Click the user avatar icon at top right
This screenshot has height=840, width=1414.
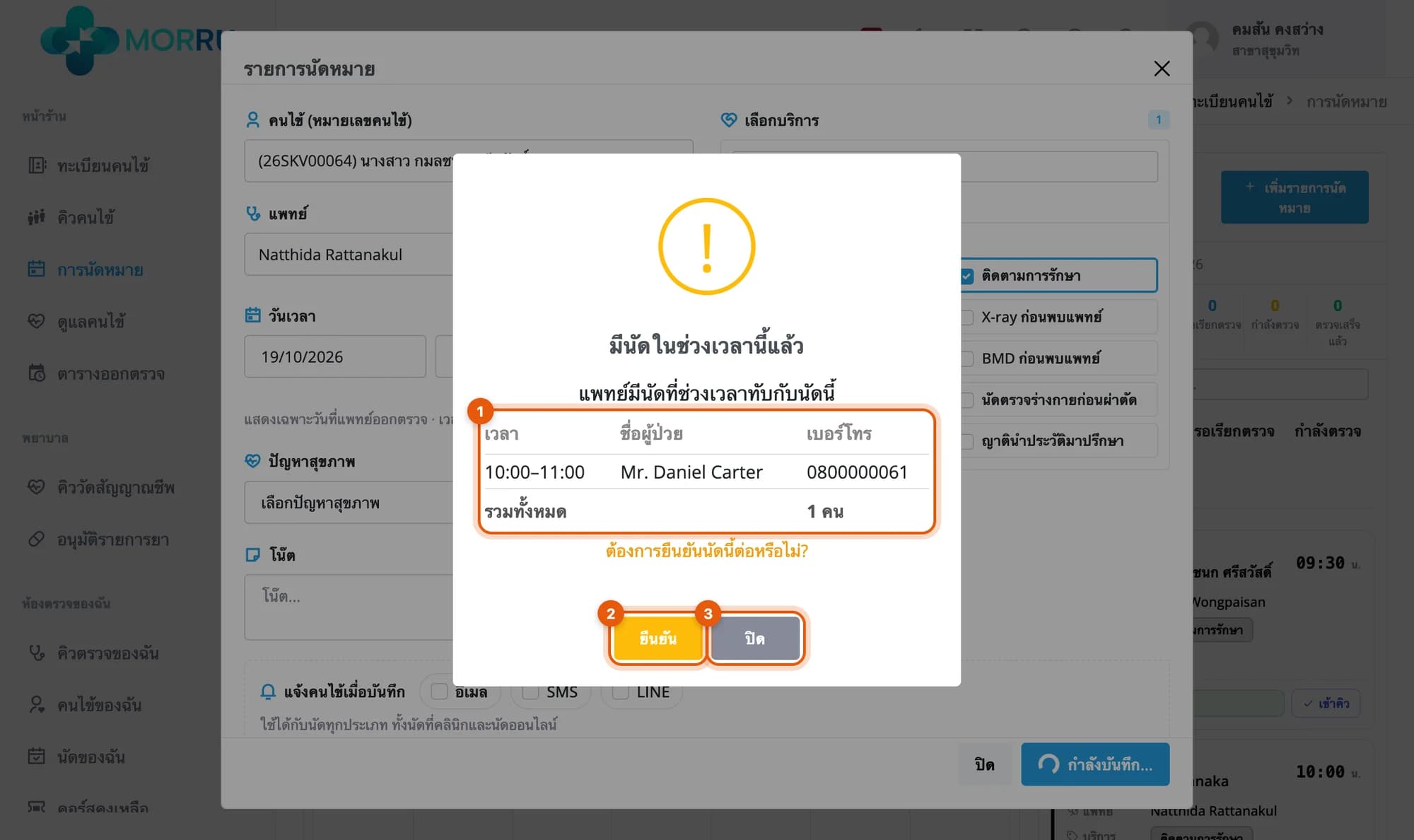click(1202, 39)
